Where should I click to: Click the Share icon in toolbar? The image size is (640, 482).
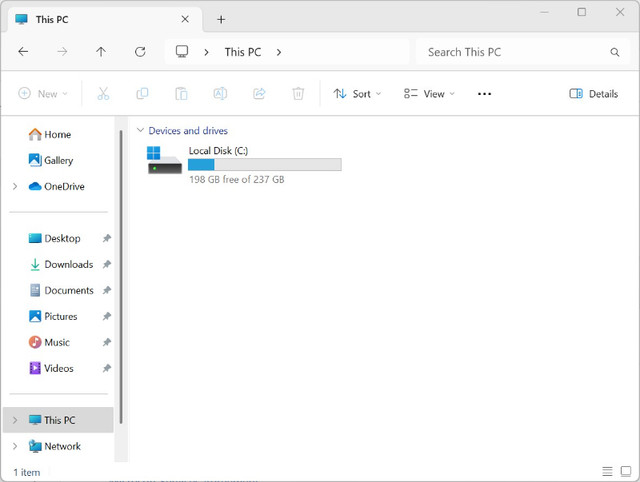[259, 94]
